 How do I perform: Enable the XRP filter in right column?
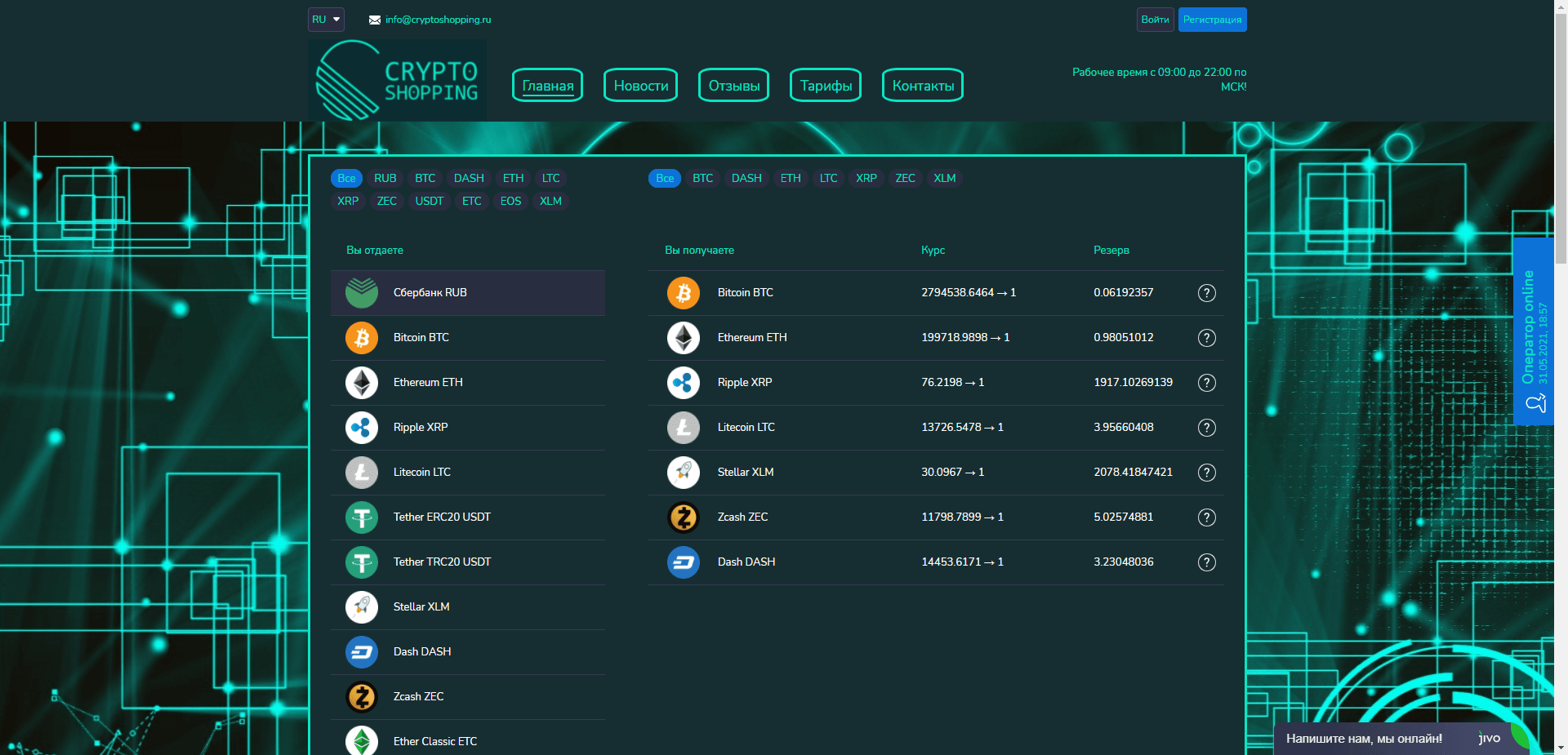[x=866, y=178]
